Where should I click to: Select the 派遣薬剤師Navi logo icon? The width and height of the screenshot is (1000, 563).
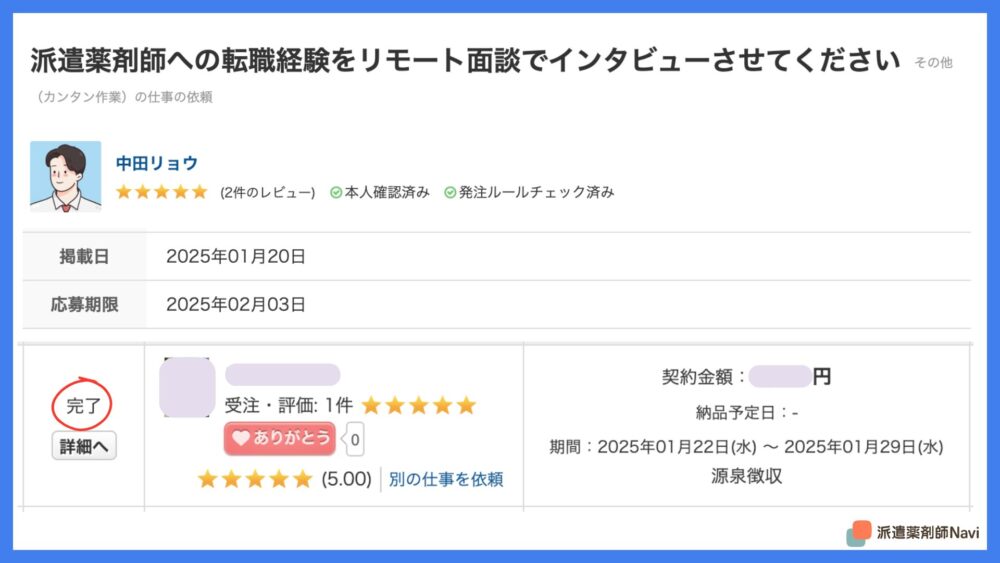[x=858, y=533]
